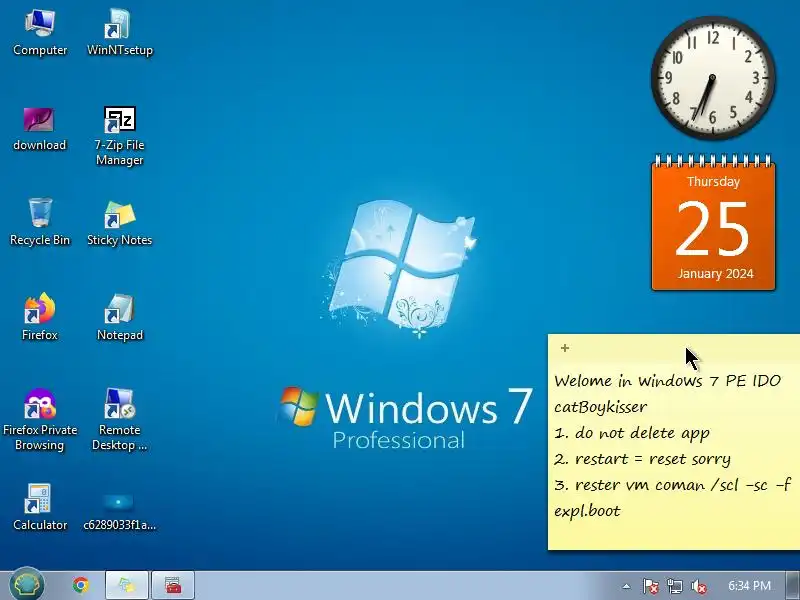Image resolution: width=800 pixels, height=600 pixels.
Task: Click the network status tray icon
Action: click(674, 586)
